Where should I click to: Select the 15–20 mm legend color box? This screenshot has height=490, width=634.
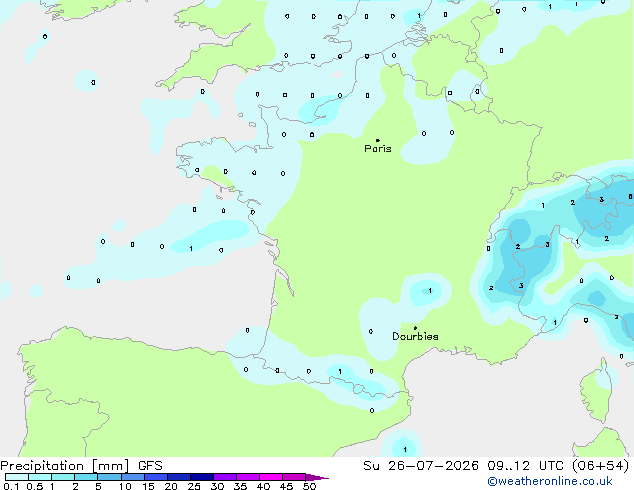click(155, 477)
